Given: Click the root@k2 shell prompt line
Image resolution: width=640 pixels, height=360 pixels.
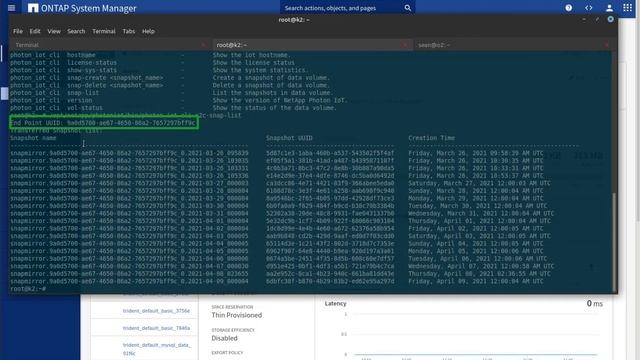Looking at the screenshot, I should [28, 289].
